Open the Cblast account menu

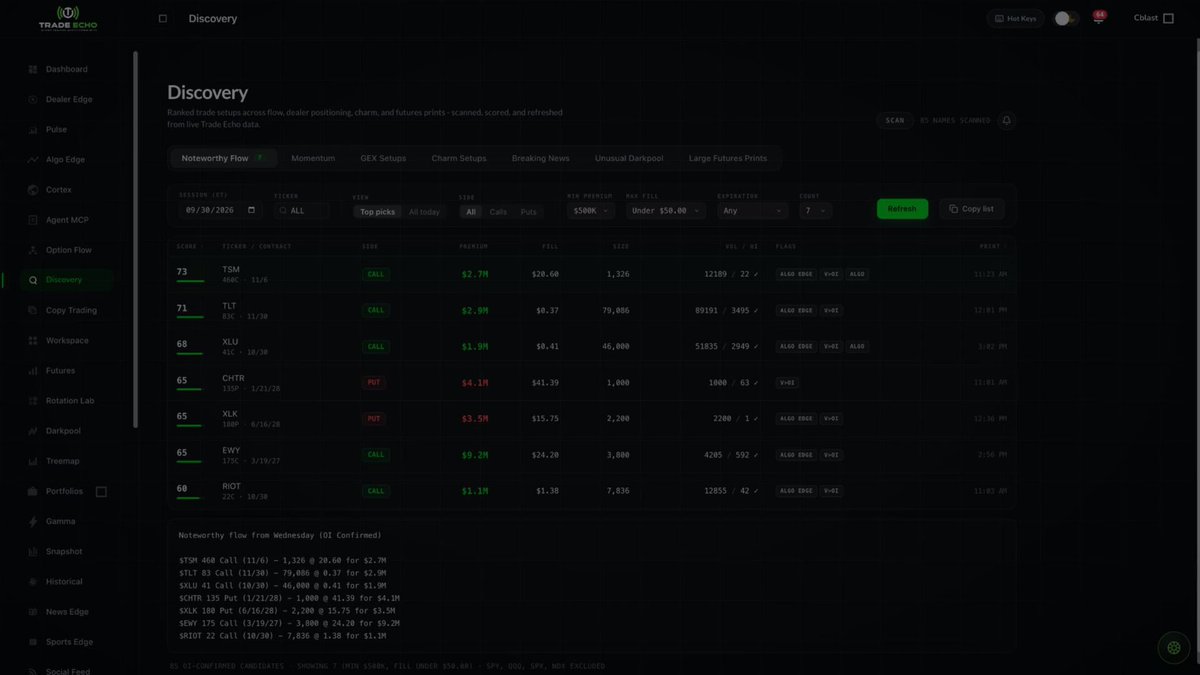click(x=1153, y=18)
